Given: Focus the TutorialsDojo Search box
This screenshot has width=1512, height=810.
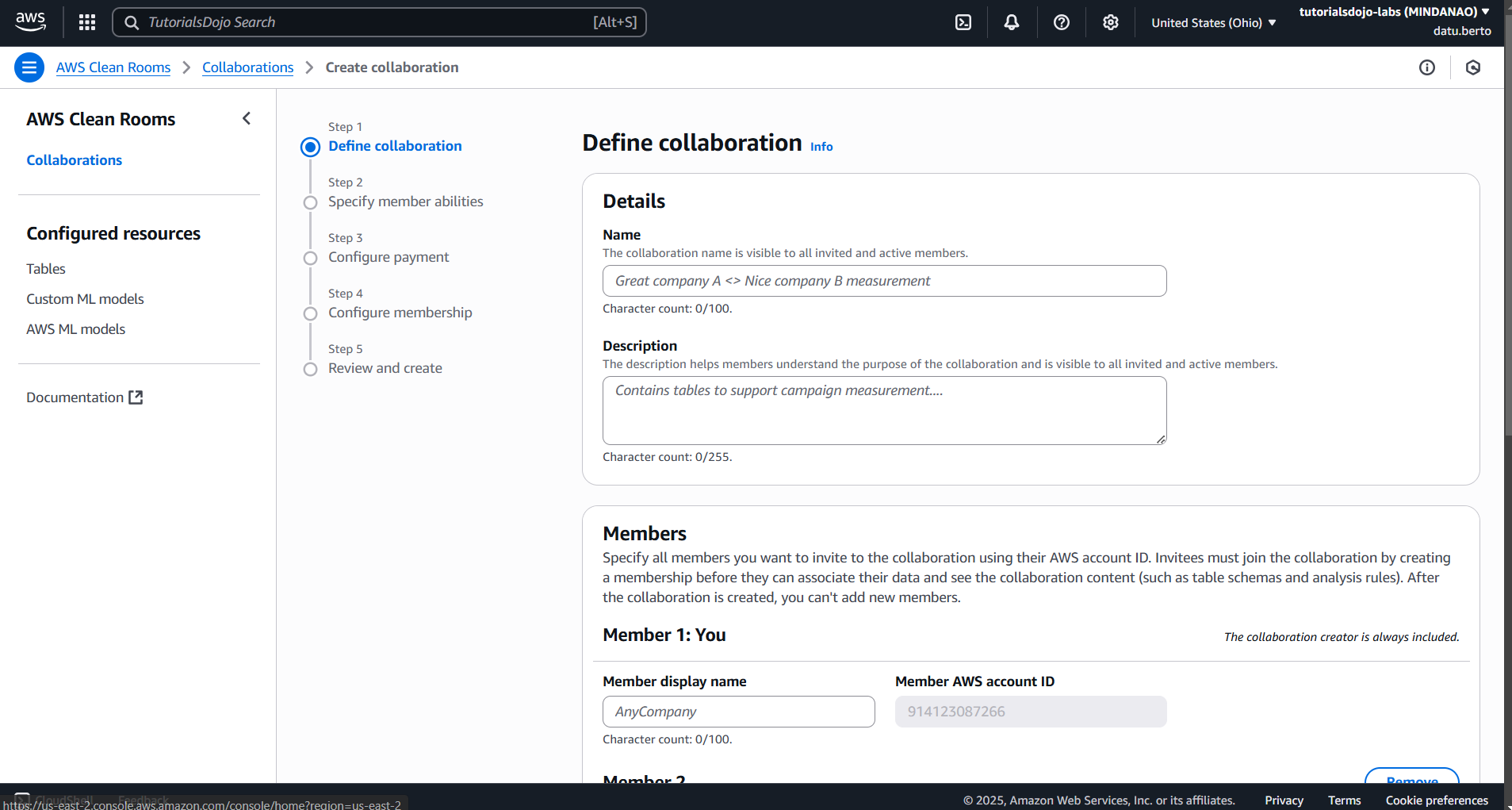Looking at the screenshot, I should (x=379, y=22).
